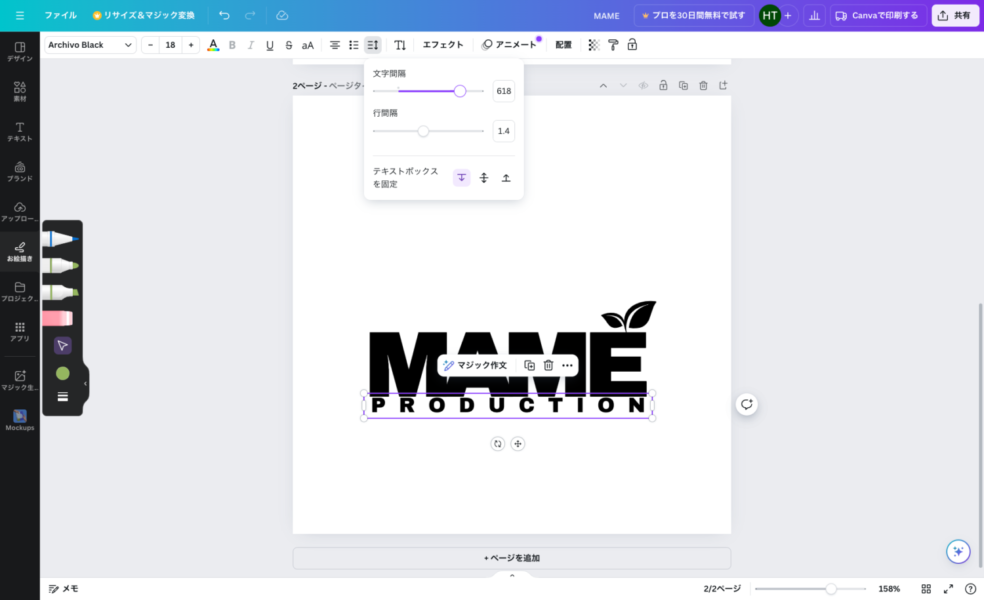
Task: Click the プロを30日間無料で試す button
Action: point(693,15)
